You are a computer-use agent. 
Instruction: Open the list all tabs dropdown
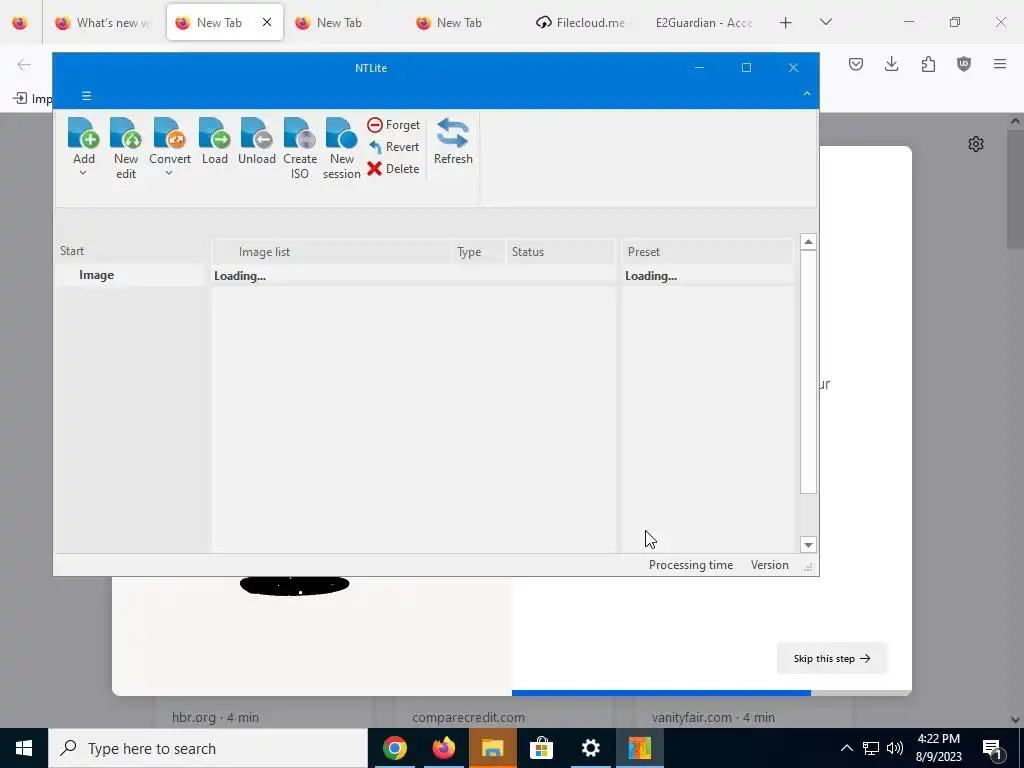(826, 22)
